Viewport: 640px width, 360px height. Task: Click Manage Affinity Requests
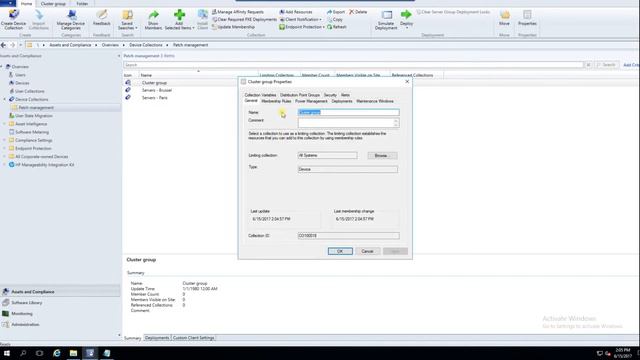click(238, 12)
